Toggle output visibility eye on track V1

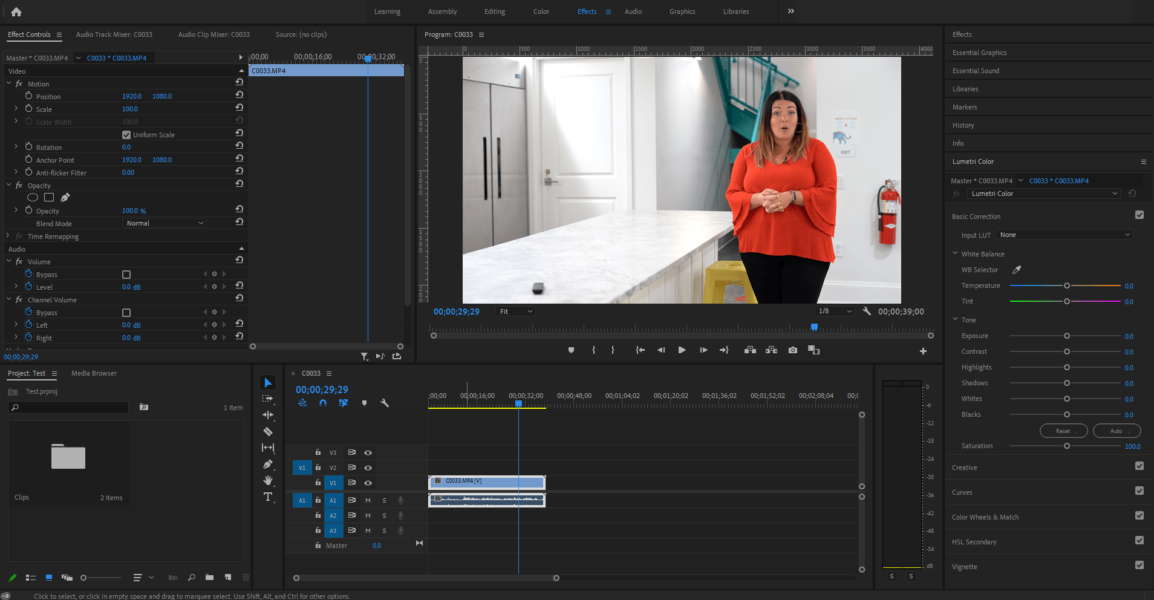pyautogui.click(x=368, y=483)
